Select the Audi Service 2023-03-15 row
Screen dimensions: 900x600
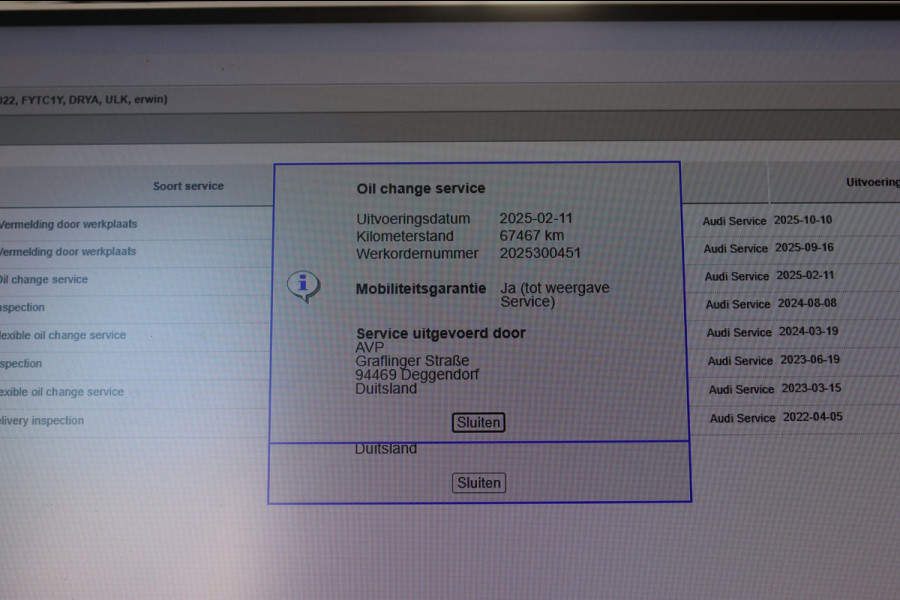775,388
